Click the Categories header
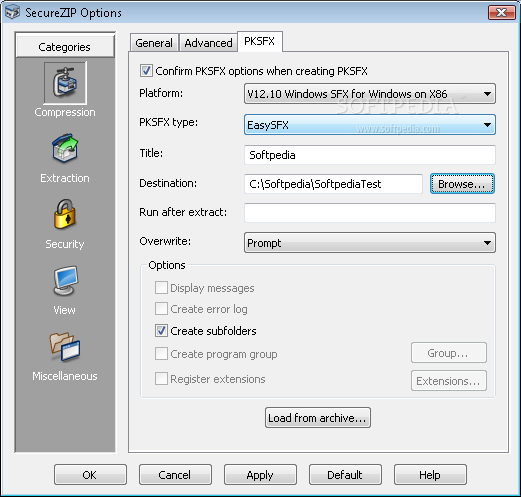The width and height of the screenshot is (521, 497). (65, 47)
